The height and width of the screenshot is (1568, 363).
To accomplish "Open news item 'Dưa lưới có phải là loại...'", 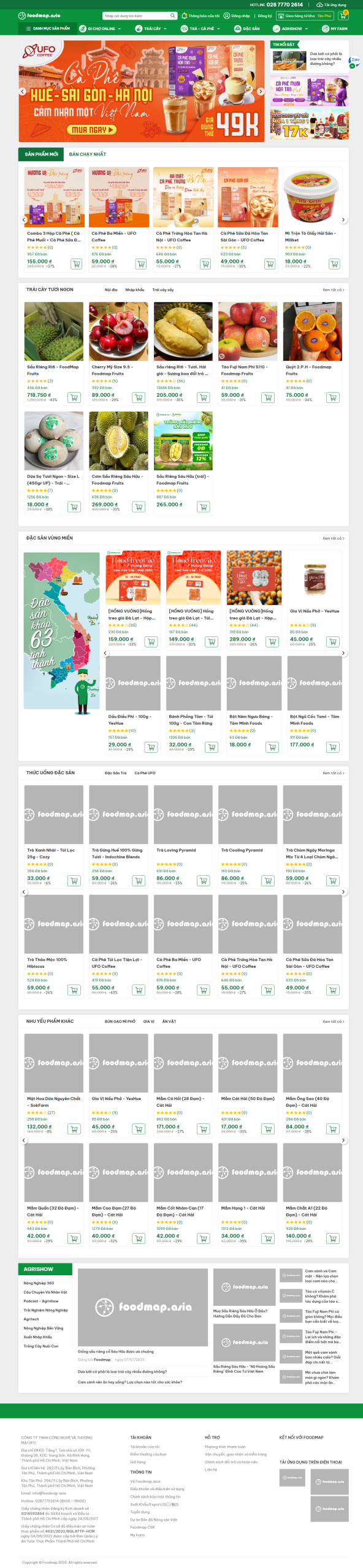I will click(309, 59).
